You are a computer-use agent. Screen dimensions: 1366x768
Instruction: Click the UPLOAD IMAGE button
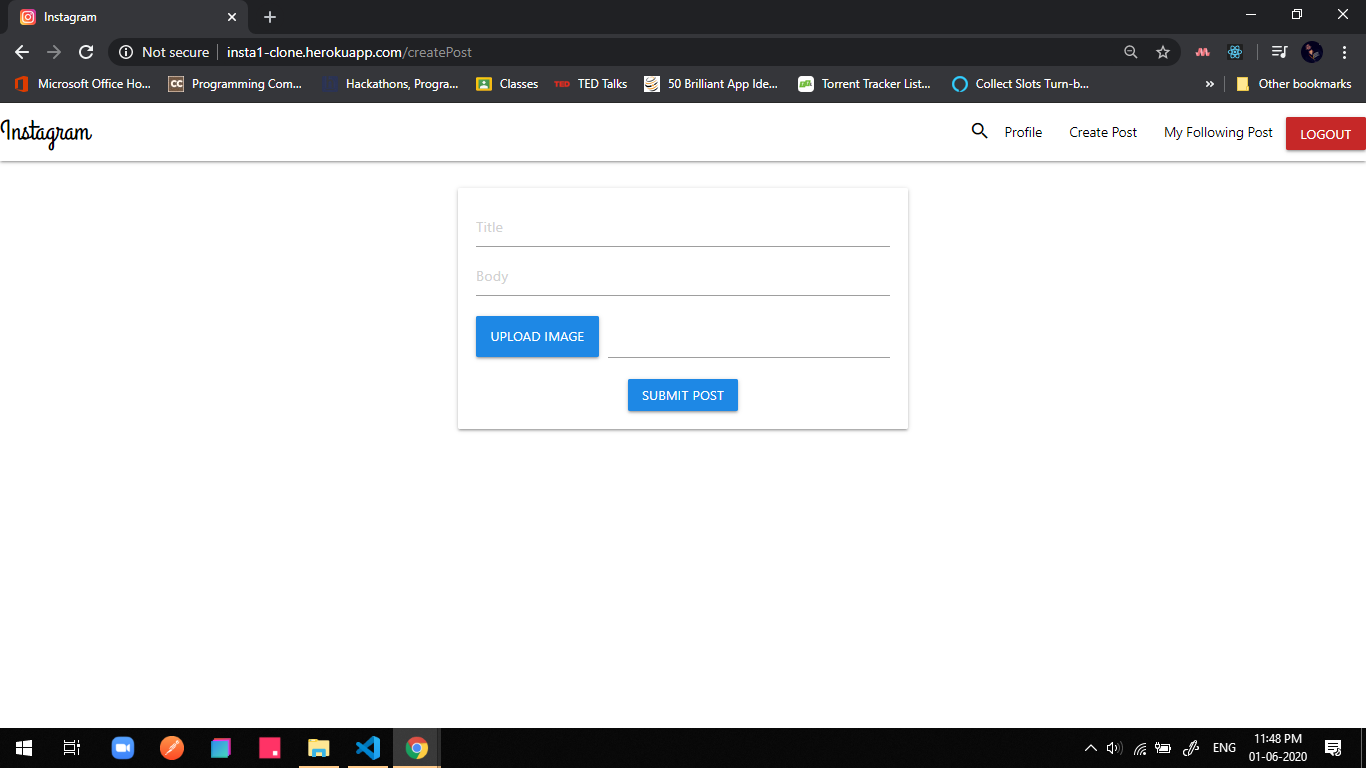tap(537, 336)
